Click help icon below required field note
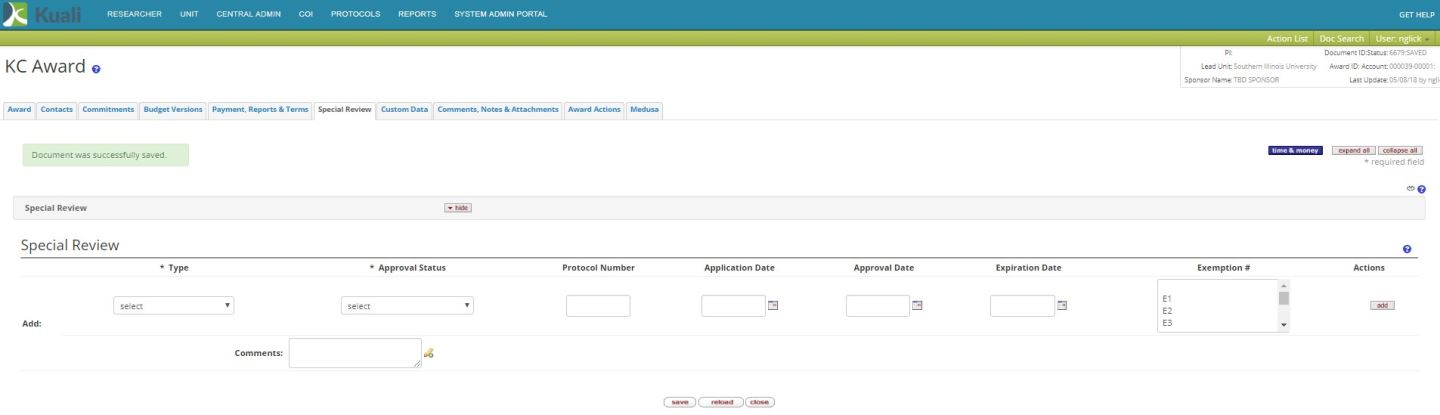The height and width of the screenshot is (415, 1440). tap(1421, 189)
